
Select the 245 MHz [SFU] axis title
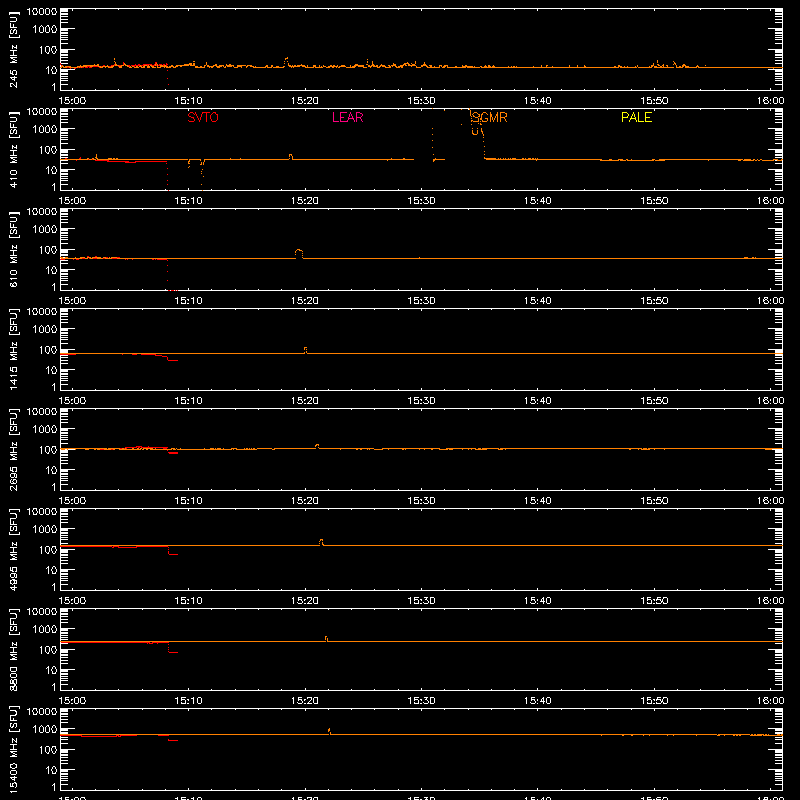click(14, 49)
